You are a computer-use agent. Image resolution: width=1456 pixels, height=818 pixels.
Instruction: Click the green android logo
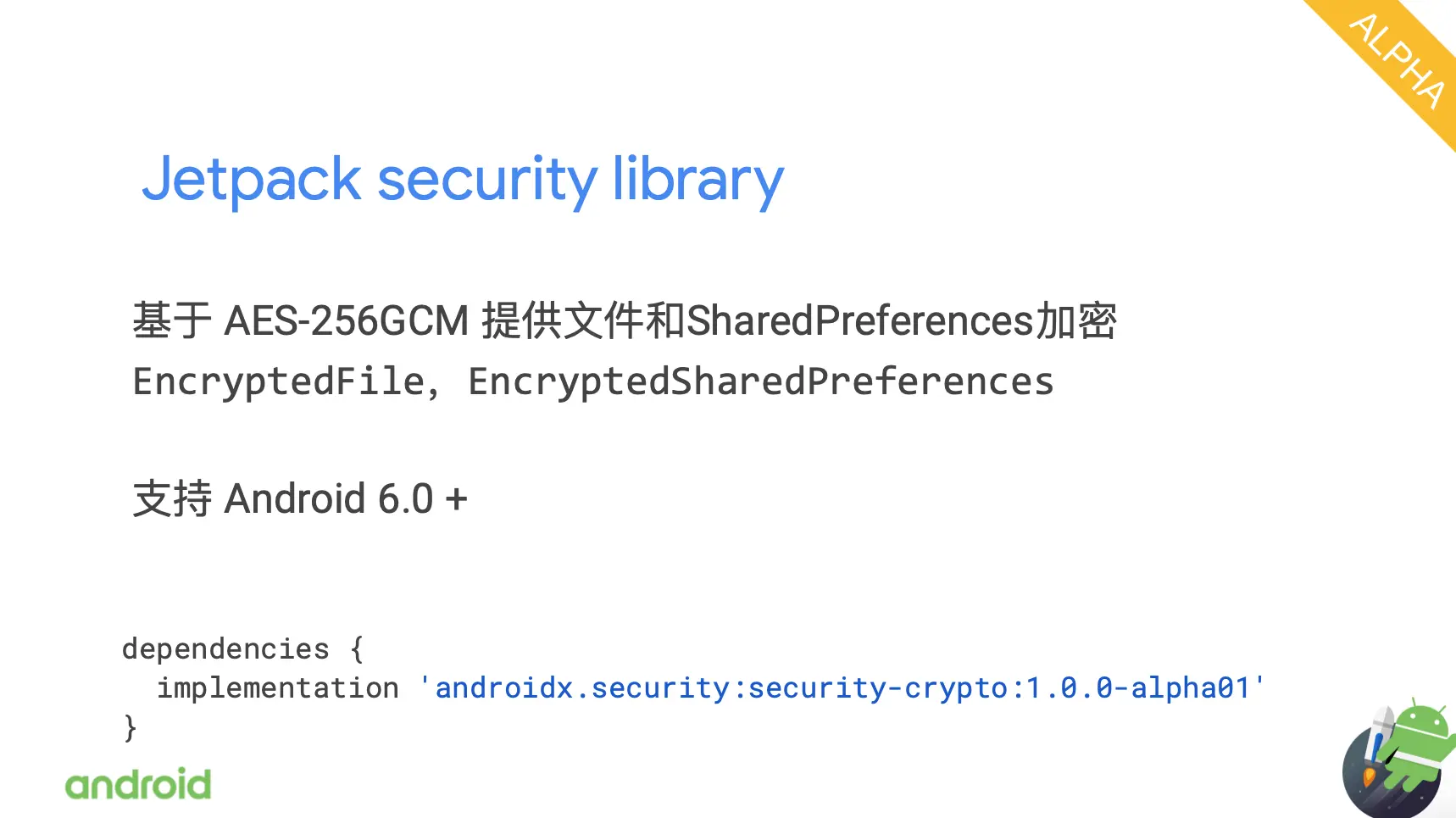(x=138, y=784)
